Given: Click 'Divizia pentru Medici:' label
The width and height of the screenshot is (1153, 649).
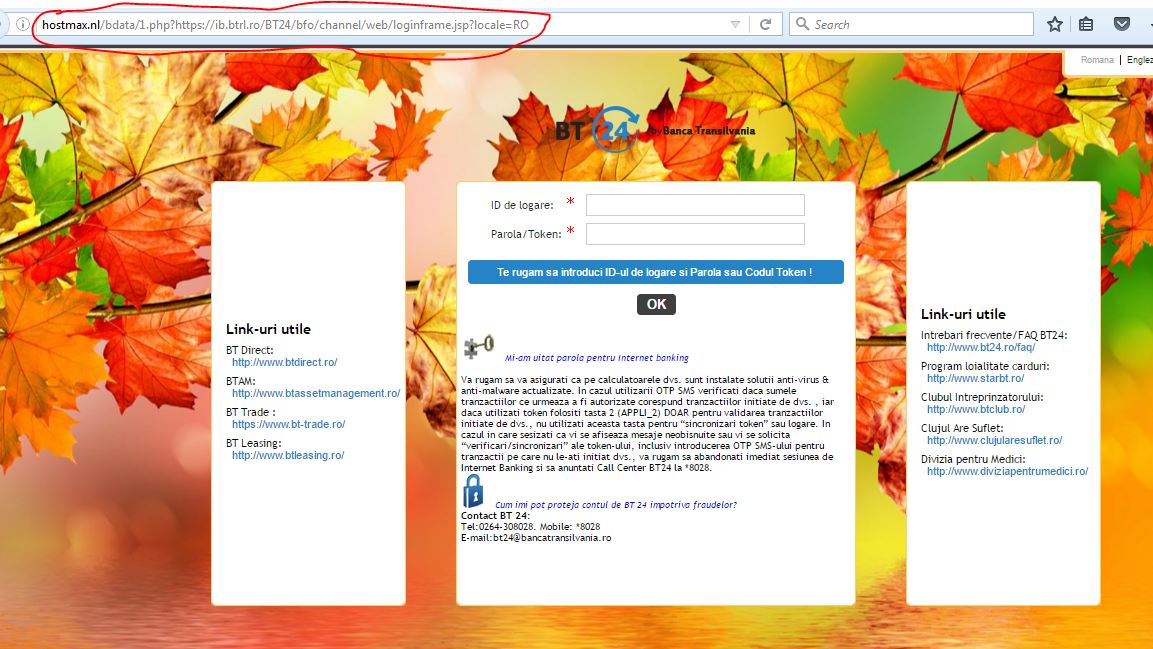Looking at the screenshot, I should pyautogui.click(x=973, y=459).
